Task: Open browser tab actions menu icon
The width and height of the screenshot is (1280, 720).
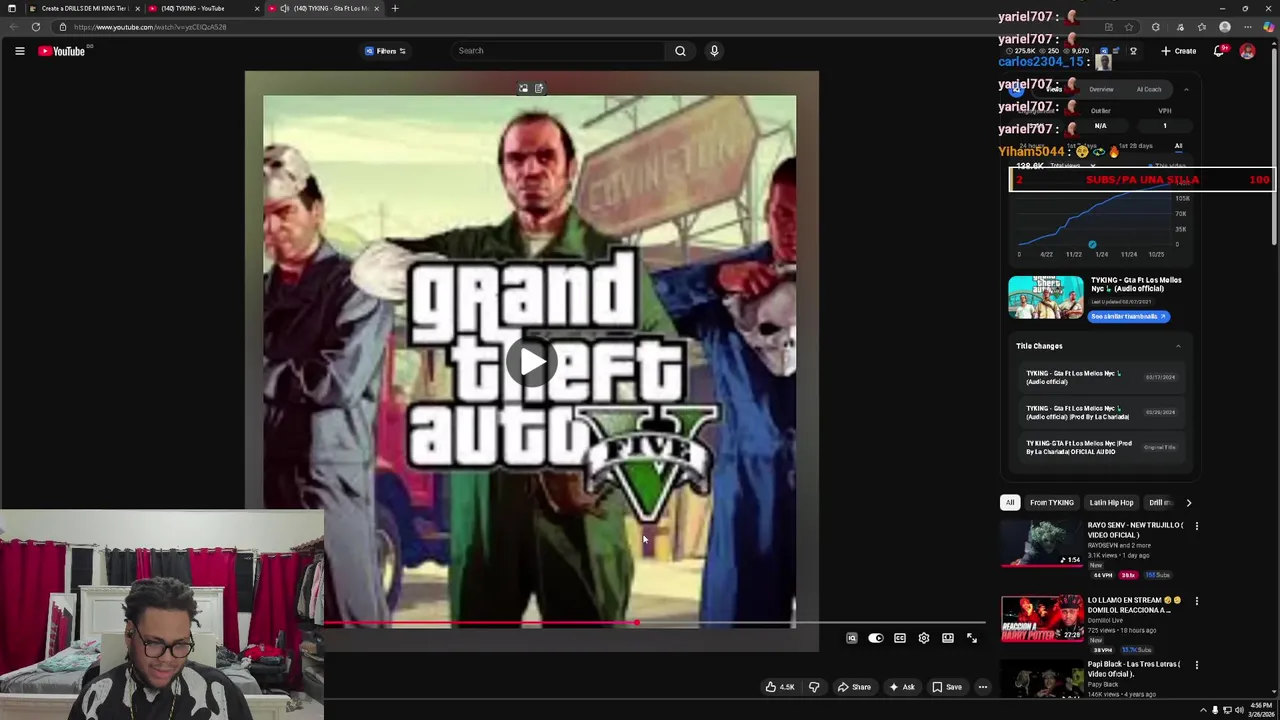Action: coord(12,8)
